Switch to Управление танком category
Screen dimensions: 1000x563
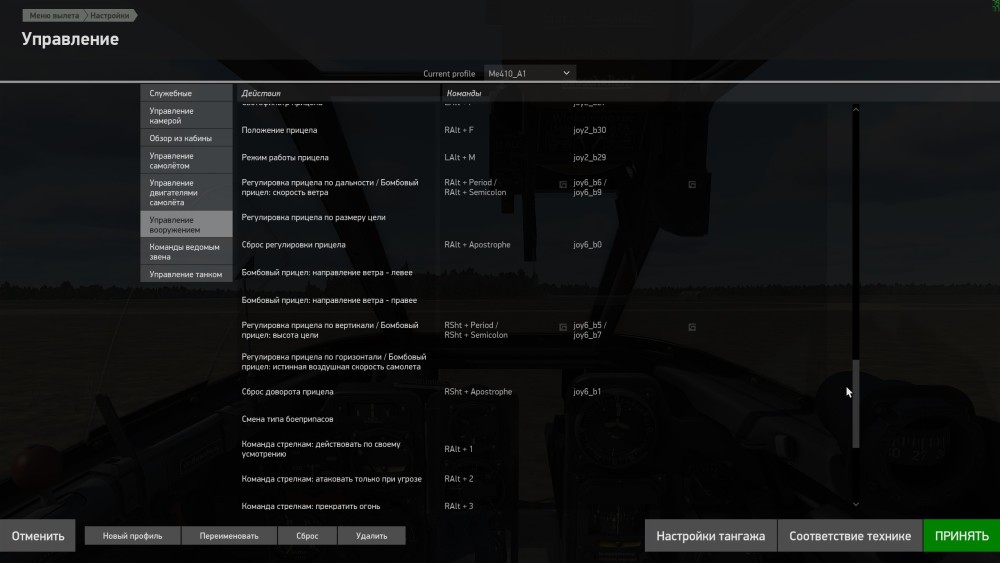(x=186, y=274)
